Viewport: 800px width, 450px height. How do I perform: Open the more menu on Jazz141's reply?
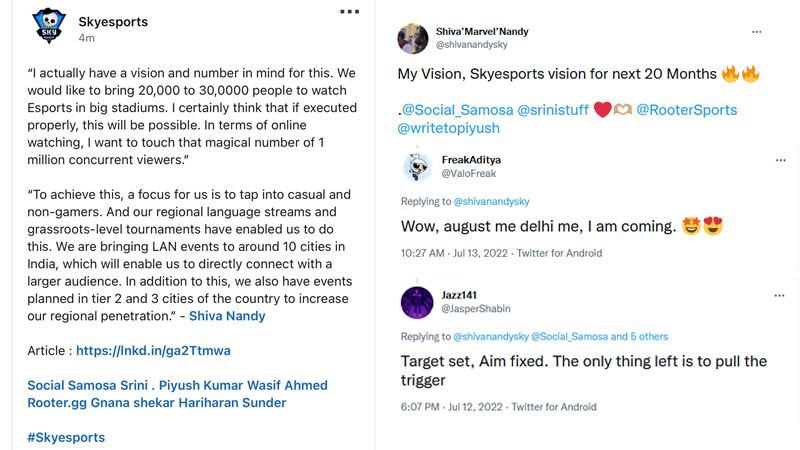point(779,296)
